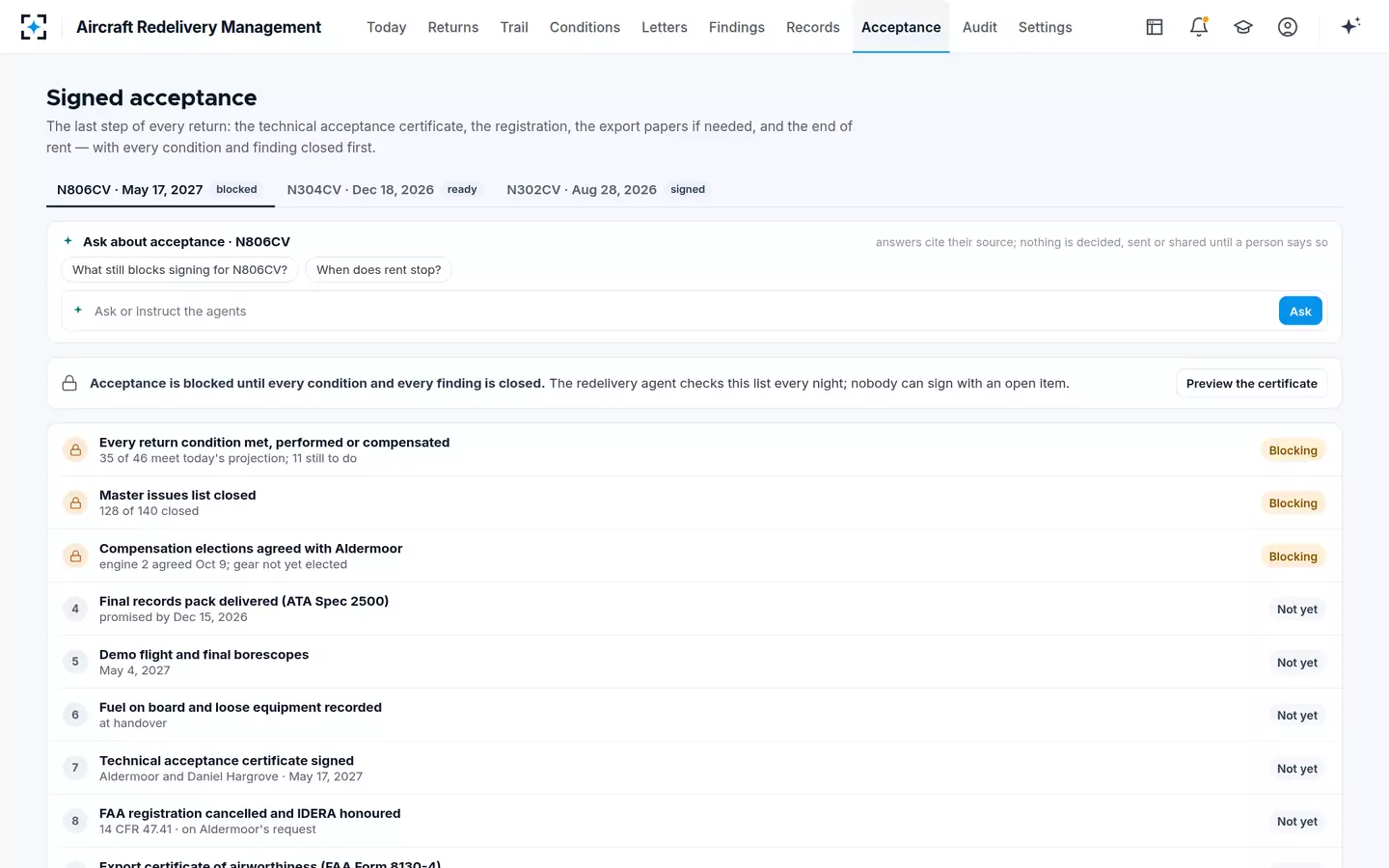The image size is (1389, 868).
Task: Select the N304CV Dec 18, 2026 tab
Action: click(385, 190)
